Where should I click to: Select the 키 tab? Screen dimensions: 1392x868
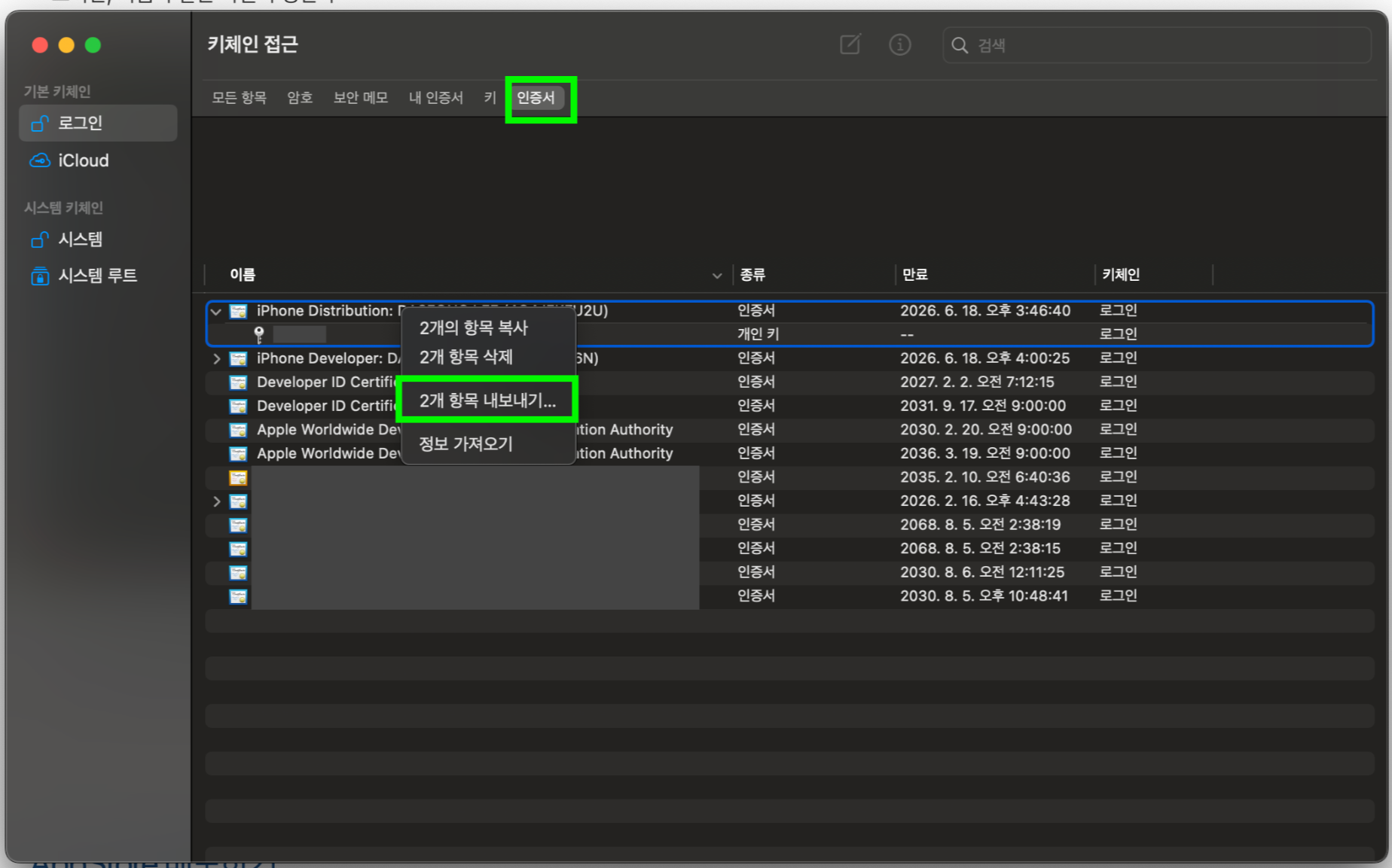pos(490,98)
